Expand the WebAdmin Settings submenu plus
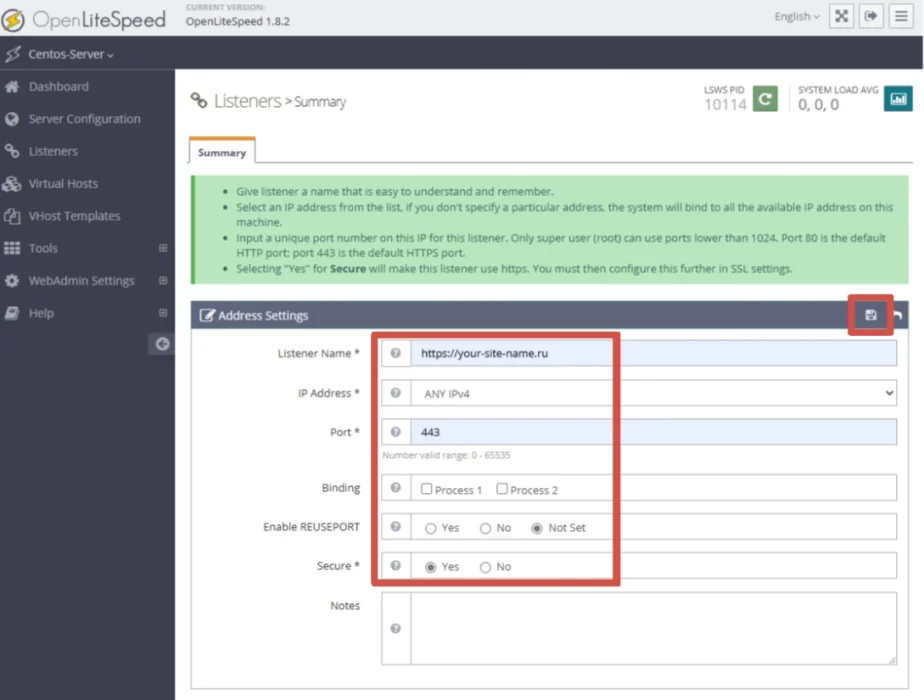Image resolution: width=924 pixels, height=700 pixels. [x=163, y=280]
